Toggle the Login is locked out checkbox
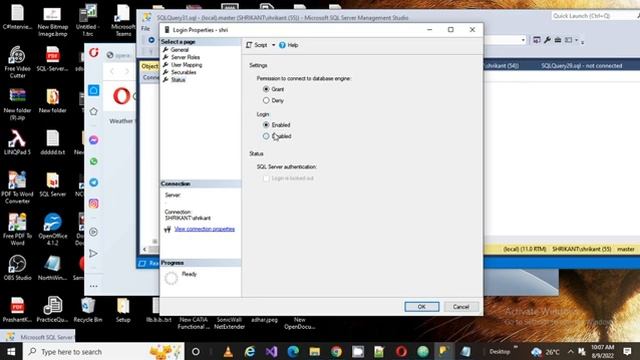This screenshot has height=360, width=640. pyautogui.click(x=266, y=178)
